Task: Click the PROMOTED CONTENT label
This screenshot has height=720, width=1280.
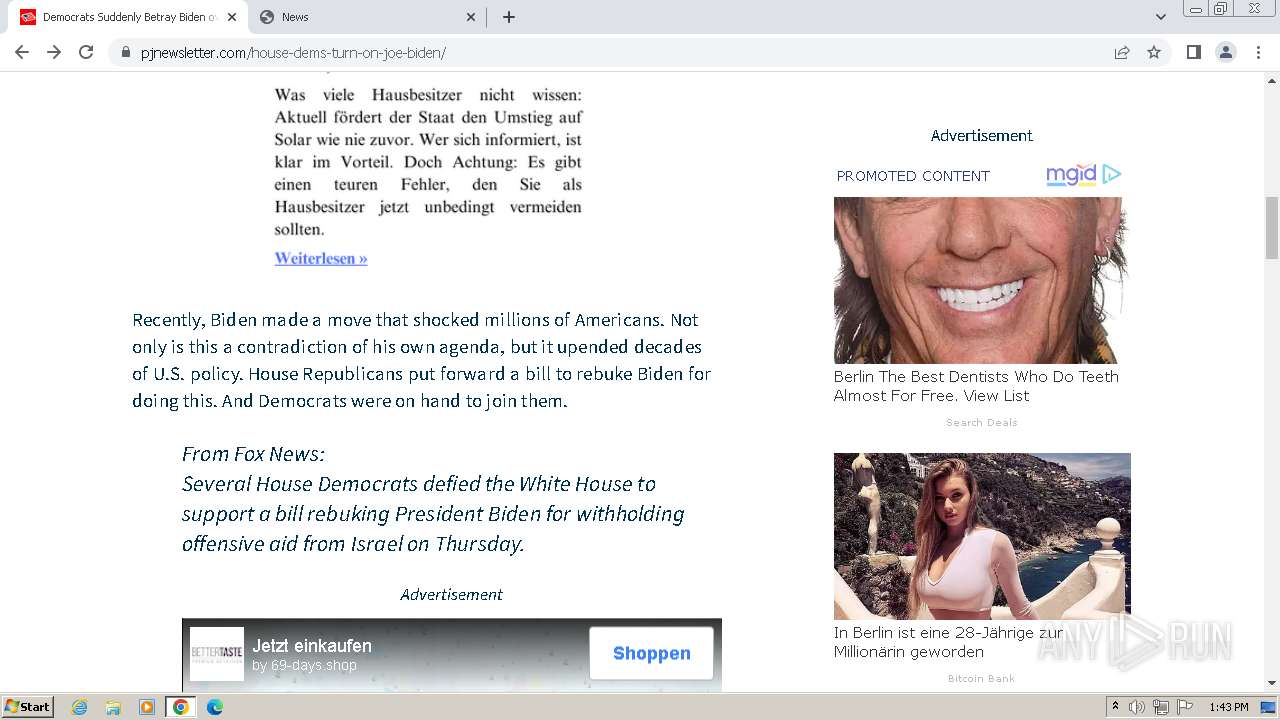Action: (x=913, y=176)
